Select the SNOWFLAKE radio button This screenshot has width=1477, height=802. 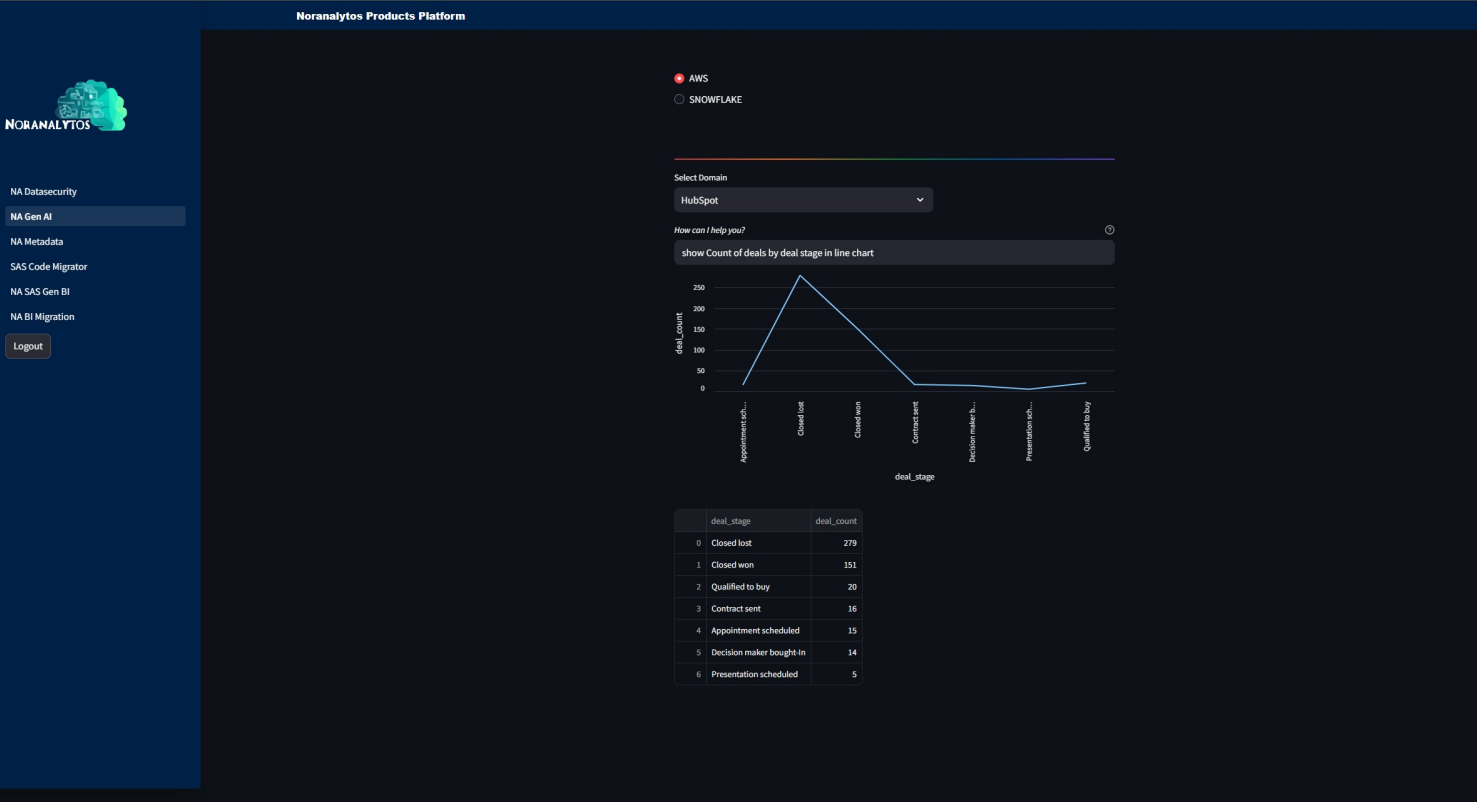[x=679, y=99]
